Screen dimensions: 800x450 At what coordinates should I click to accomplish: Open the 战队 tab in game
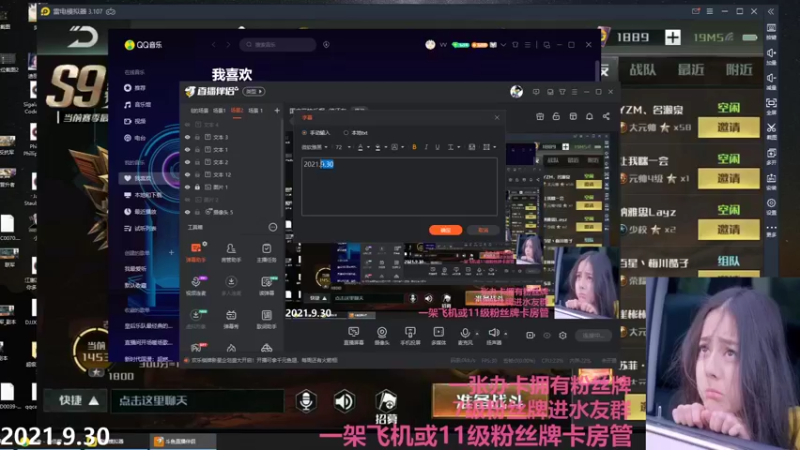[x=643, y=69]
